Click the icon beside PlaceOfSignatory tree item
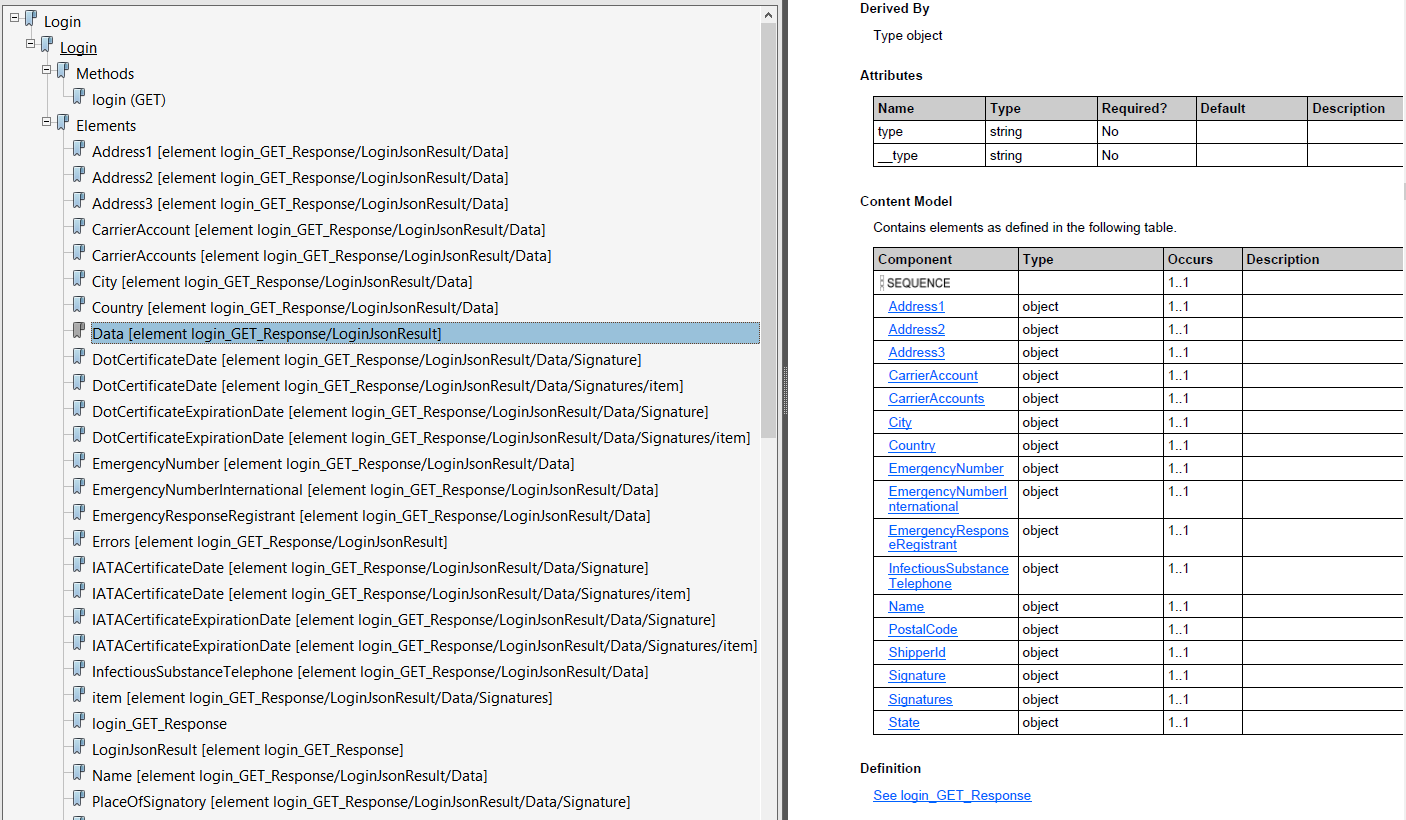 pos(78,799)
